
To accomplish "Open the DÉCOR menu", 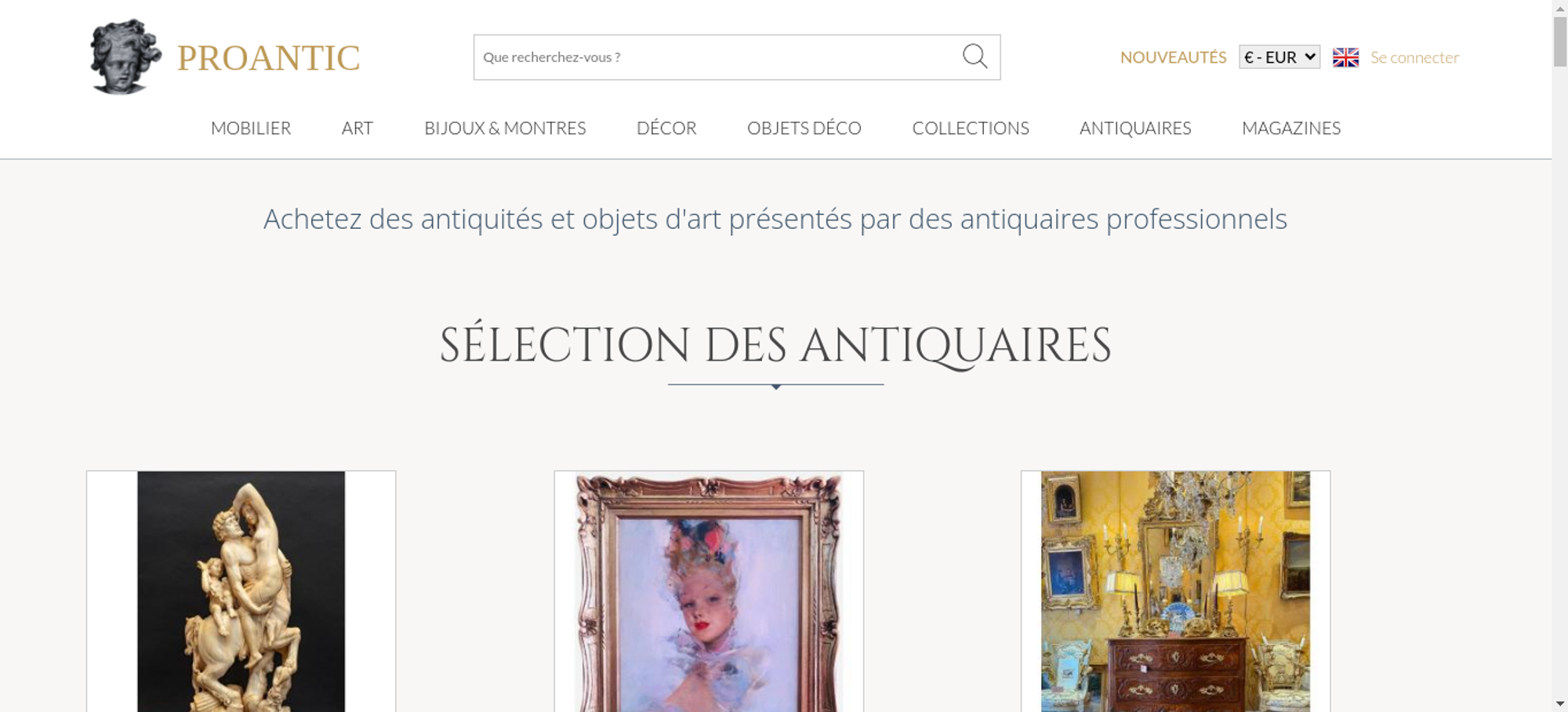I will 666,128.
